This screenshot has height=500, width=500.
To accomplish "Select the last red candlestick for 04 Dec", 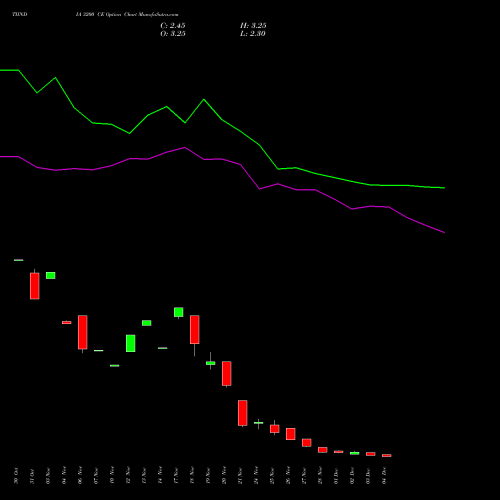I will click(x=387, y=455).
